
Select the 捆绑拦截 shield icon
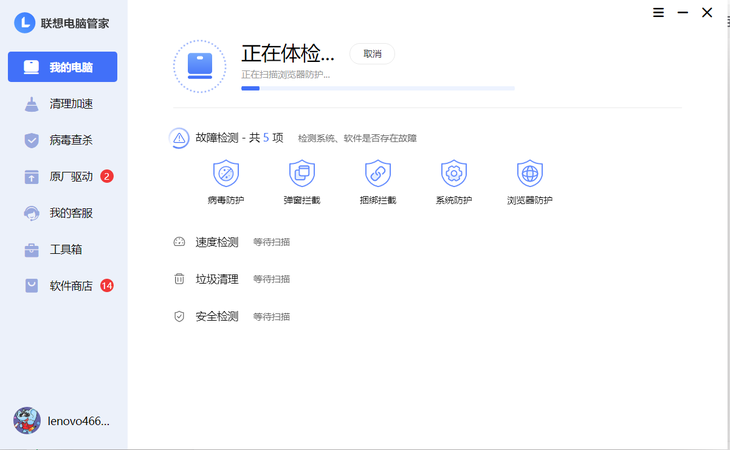click(378, 173)
